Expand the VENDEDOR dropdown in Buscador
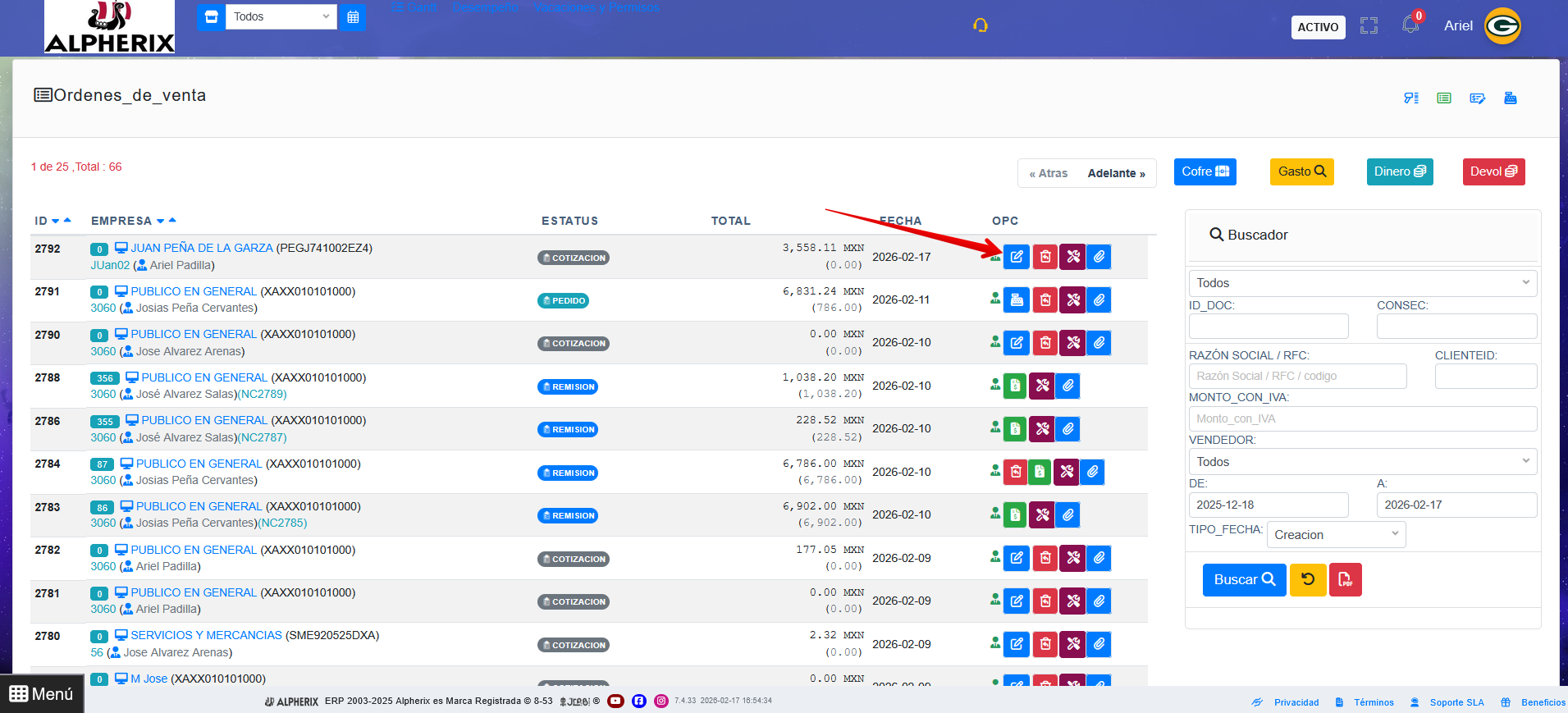 [x=1362, y=462]
